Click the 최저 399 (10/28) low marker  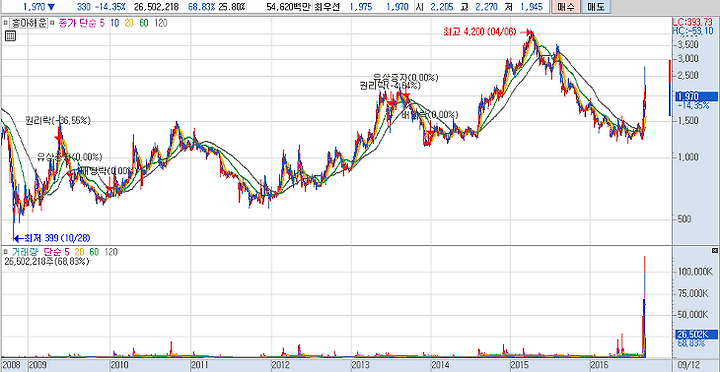tap(57, 238)
